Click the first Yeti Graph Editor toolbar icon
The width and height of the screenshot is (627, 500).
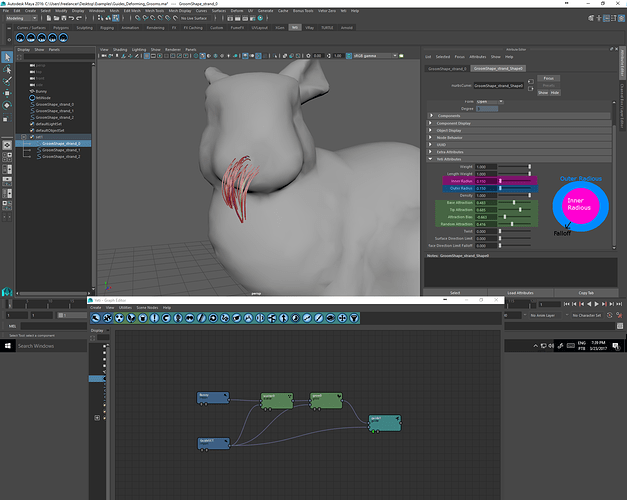(x=96, y=318)
